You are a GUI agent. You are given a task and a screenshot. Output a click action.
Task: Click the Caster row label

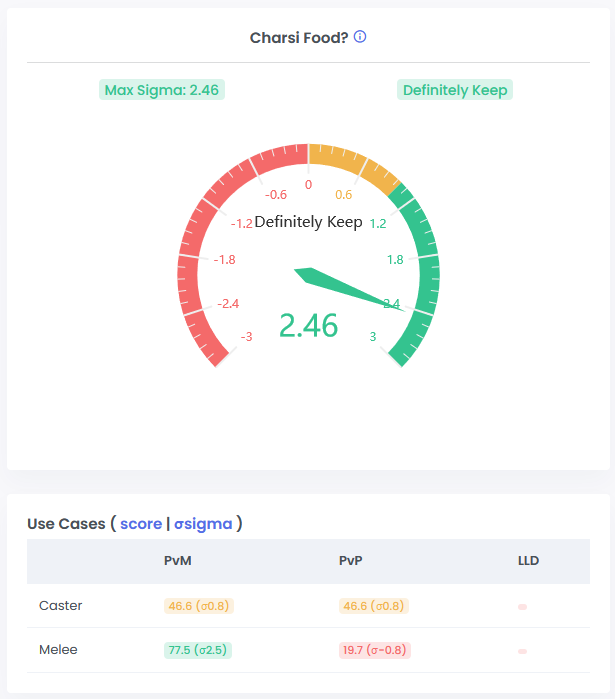(60, 606)
